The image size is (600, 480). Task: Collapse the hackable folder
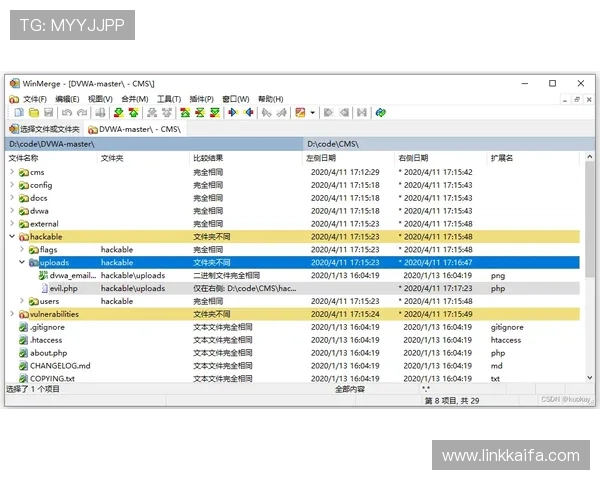point(12,237)
